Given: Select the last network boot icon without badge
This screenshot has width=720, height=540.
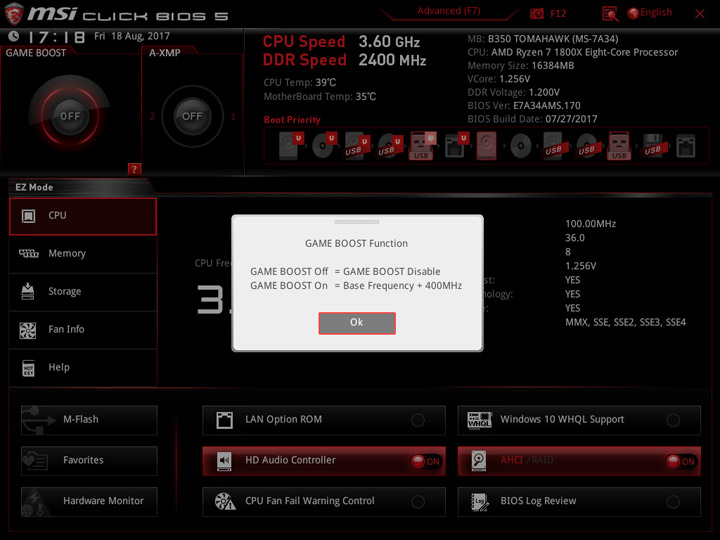Looking at the screenshot, I should [686, 146].
